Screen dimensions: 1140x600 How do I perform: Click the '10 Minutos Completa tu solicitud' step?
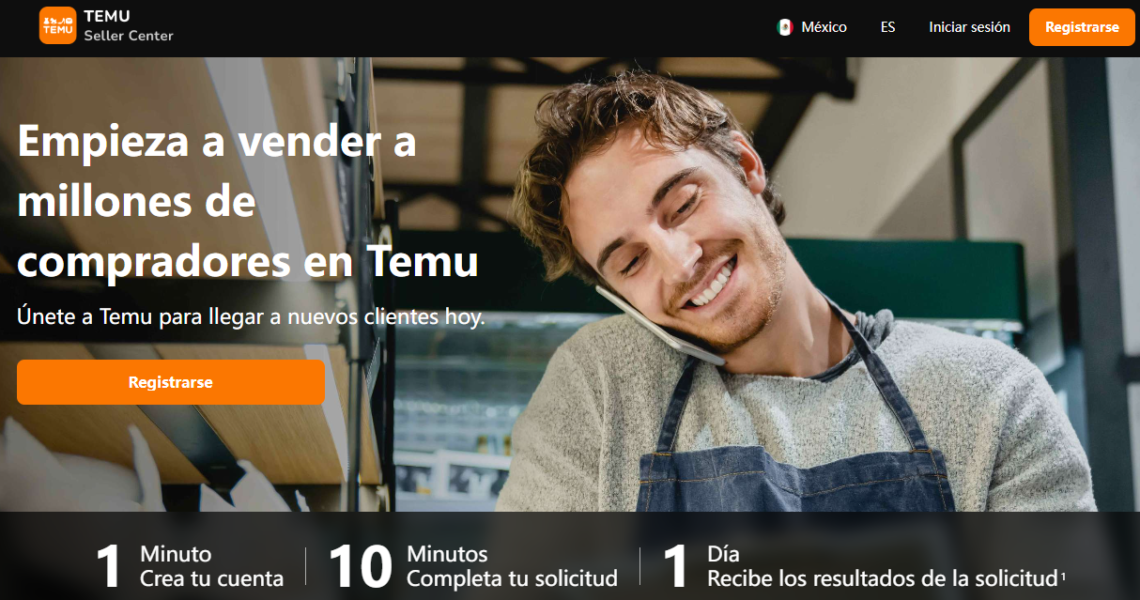click(473, 566)
